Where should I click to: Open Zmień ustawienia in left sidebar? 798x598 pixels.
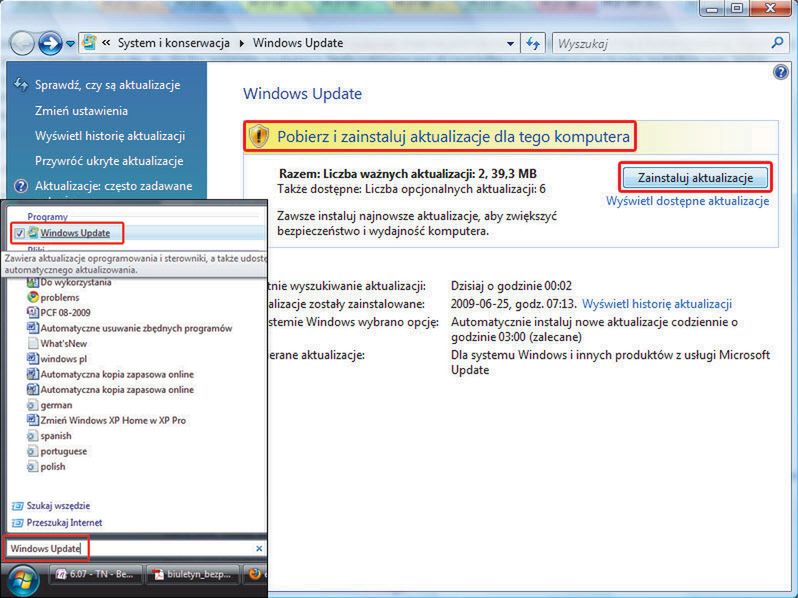pos(81,111)
